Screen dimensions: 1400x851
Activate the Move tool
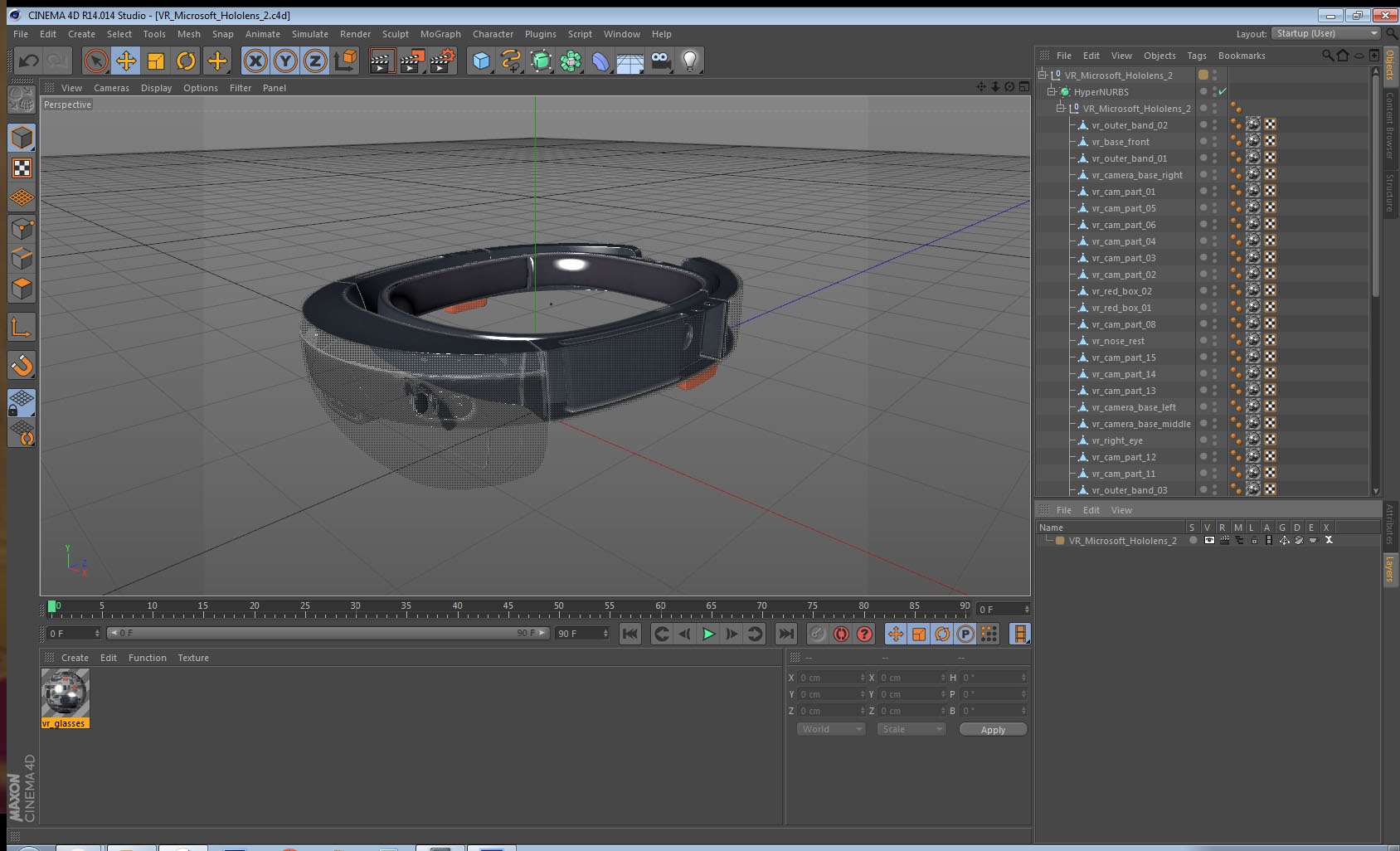pos(126,61)
